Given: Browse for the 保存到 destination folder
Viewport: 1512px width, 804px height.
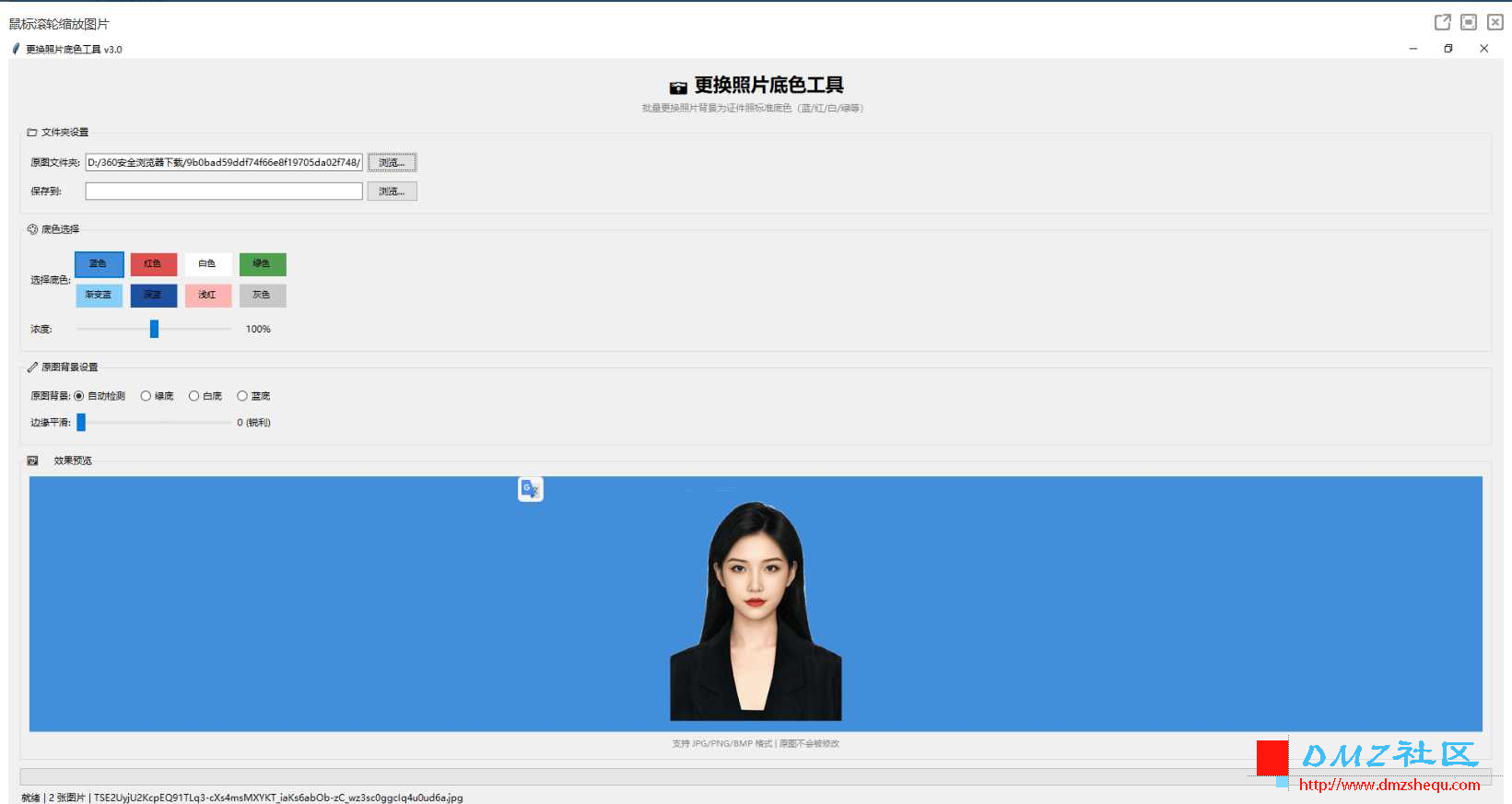Looking at the screenshot, I should (x=393, y=192).
